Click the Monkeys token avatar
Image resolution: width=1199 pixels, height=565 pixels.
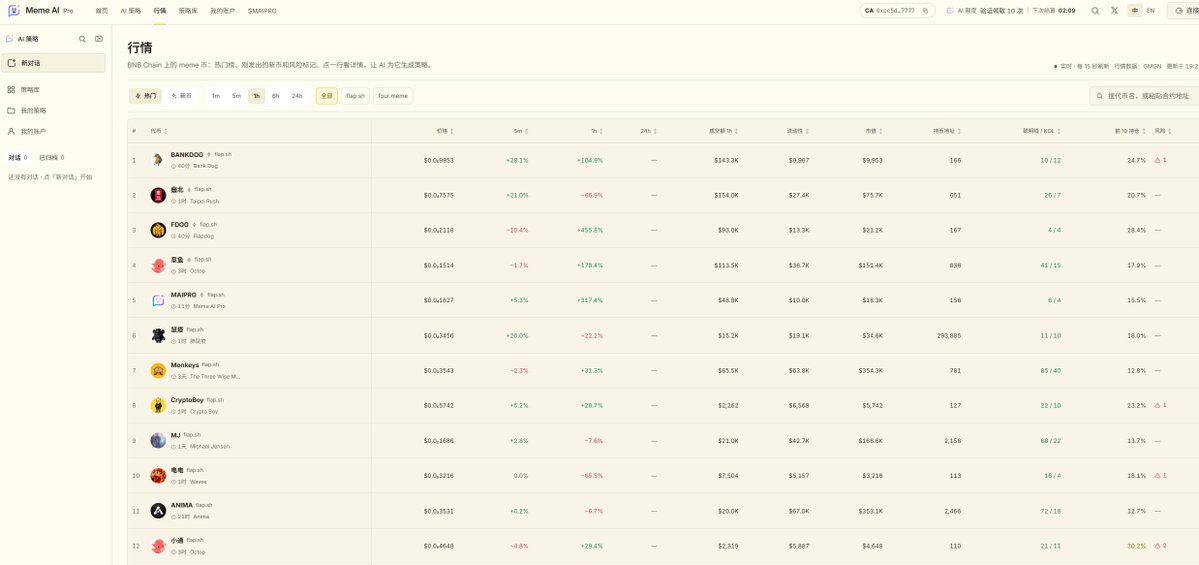pyautogui.click(x=158, y=370)
